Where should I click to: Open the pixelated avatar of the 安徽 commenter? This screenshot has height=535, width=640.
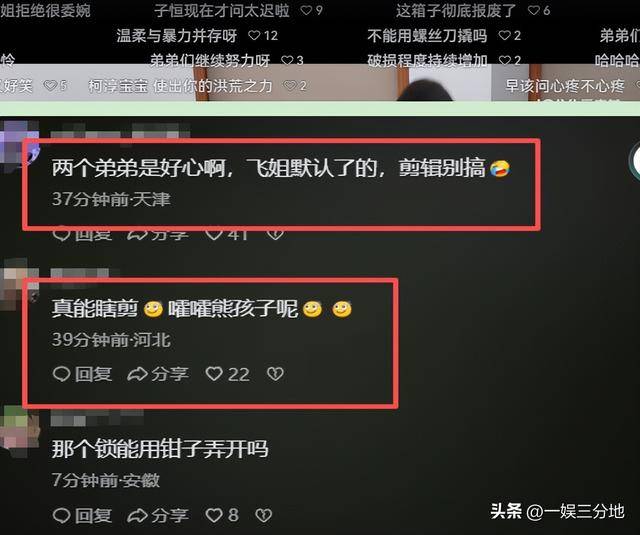(20, 431)
